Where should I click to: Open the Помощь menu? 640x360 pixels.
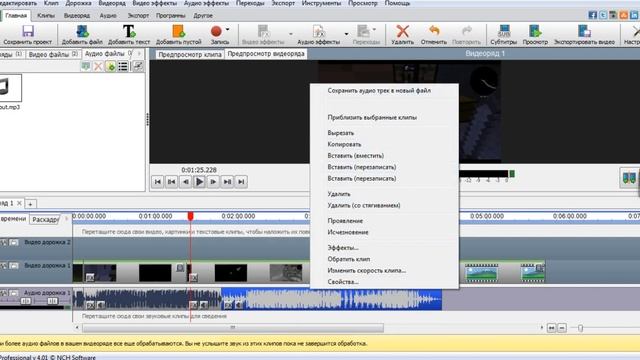tap(397, 3)
